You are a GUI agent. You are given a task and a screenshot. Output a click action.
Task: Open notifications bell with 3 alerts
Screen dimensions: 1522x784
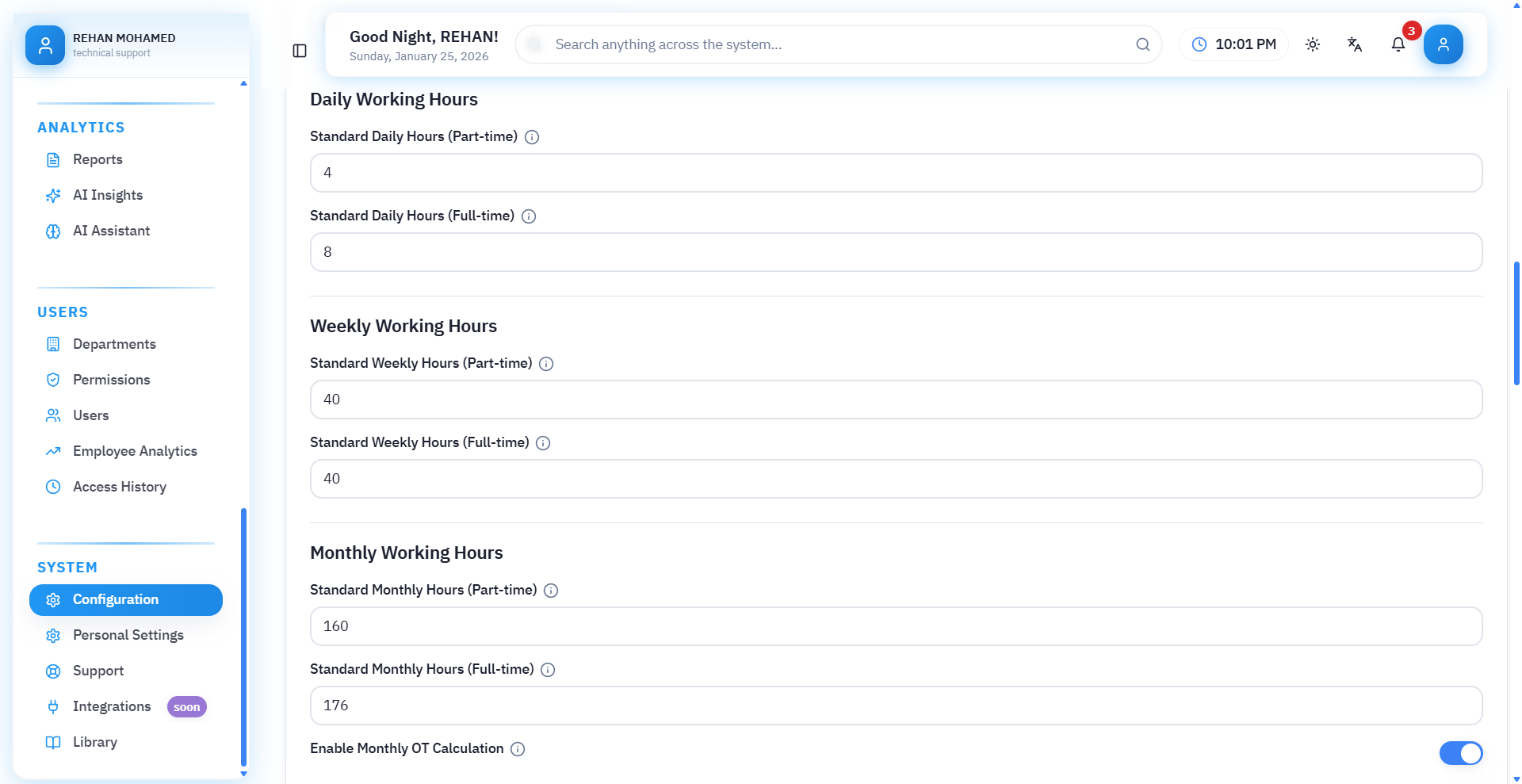[1398, 44]
